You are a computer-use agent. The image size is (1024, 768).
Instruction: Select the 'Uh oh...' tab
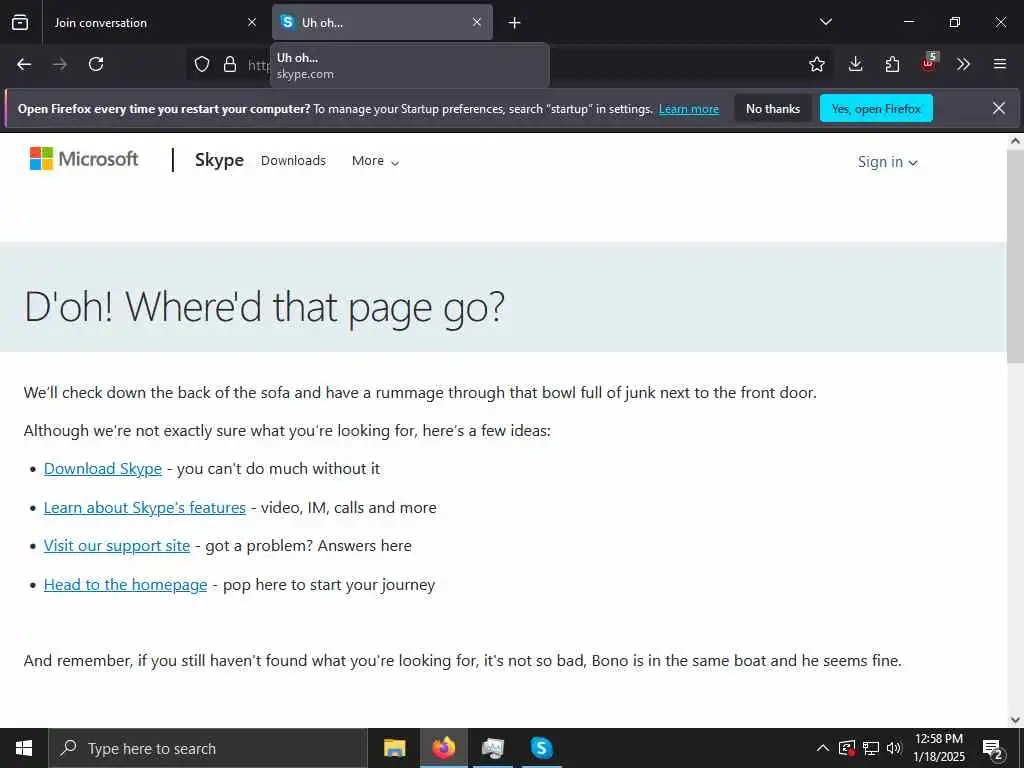click(x=382, y=22)
